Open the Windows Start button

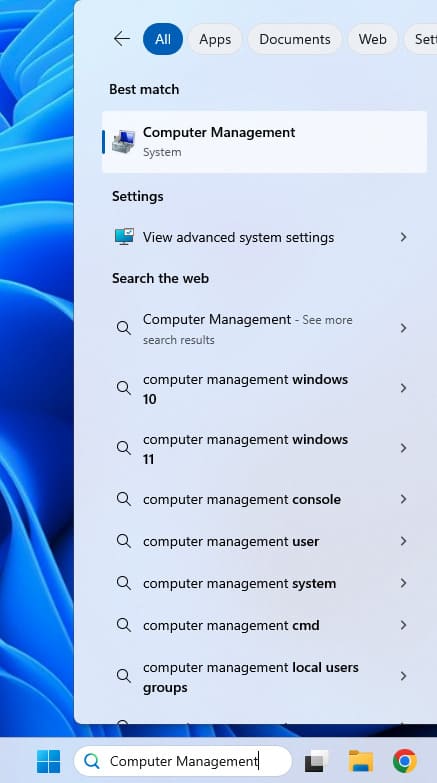coord(48,761)
